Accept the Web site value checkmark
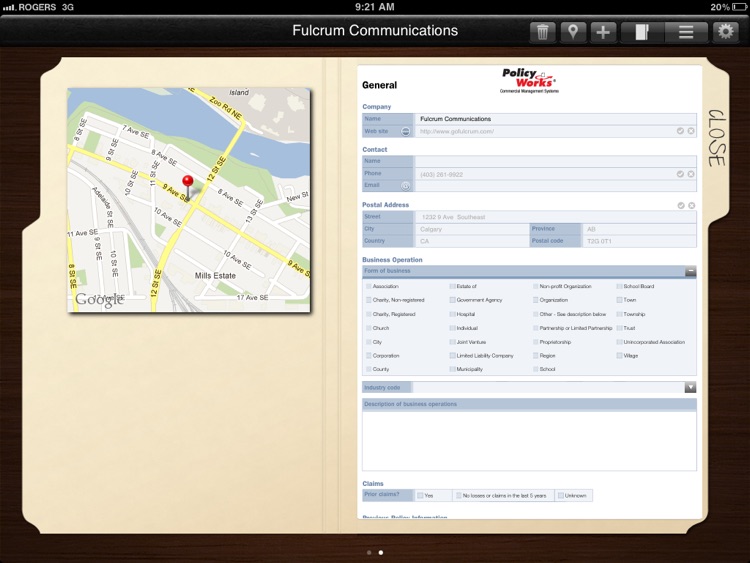Screen dimensions: 750x563 click(x=680, y=131)
